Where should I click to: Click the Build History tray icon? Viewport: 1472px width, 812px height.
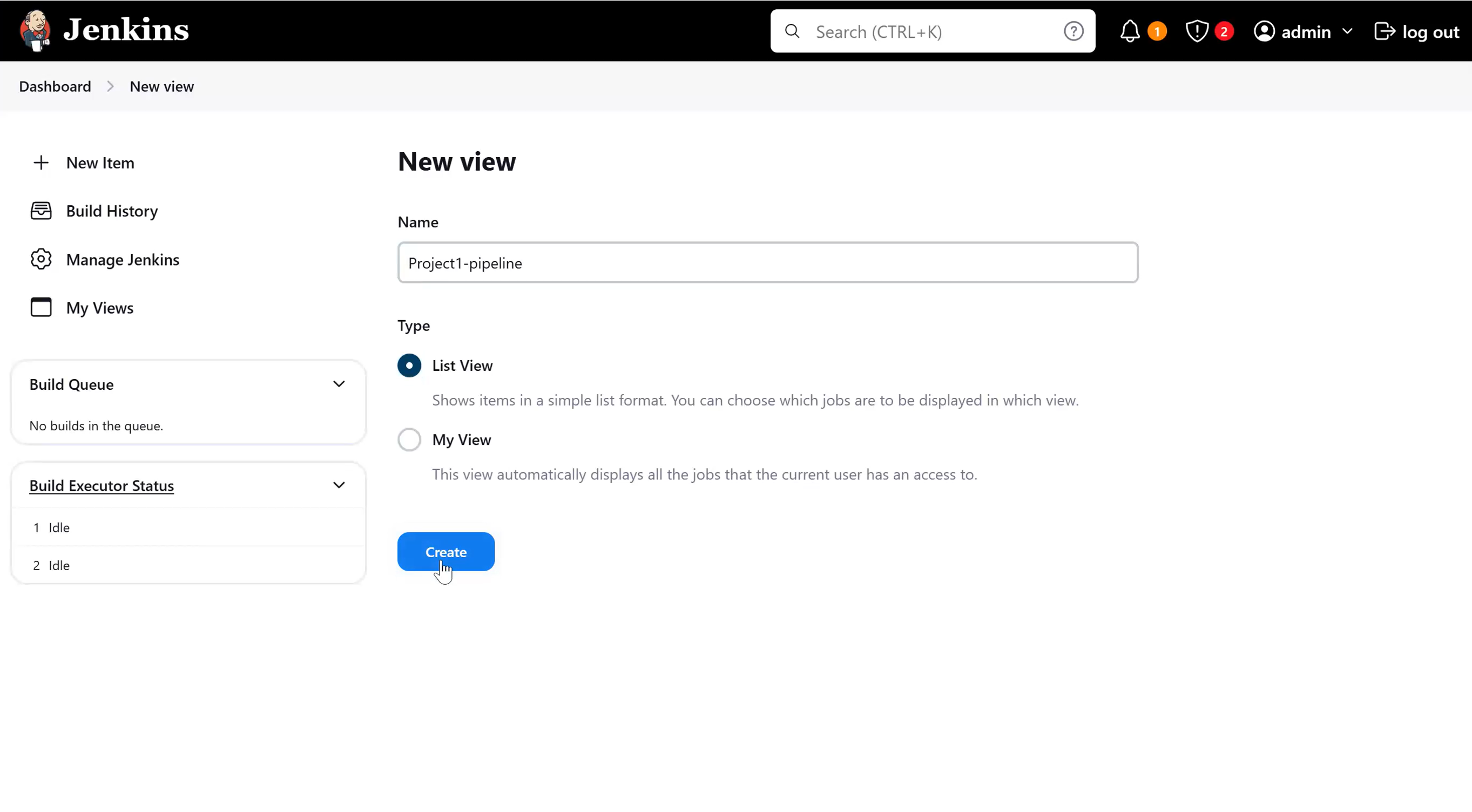click(41, 211)
